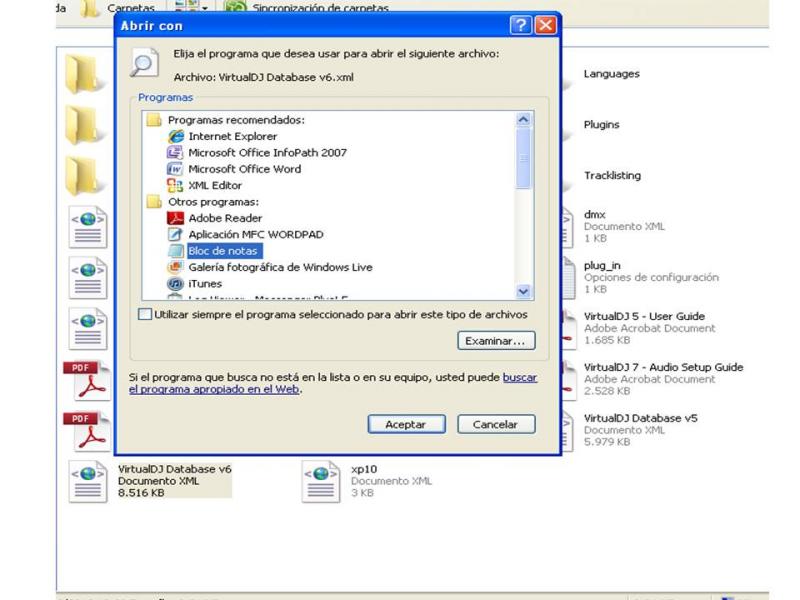
Task: Select the XML Editor icon
Action: pos(175,185)
